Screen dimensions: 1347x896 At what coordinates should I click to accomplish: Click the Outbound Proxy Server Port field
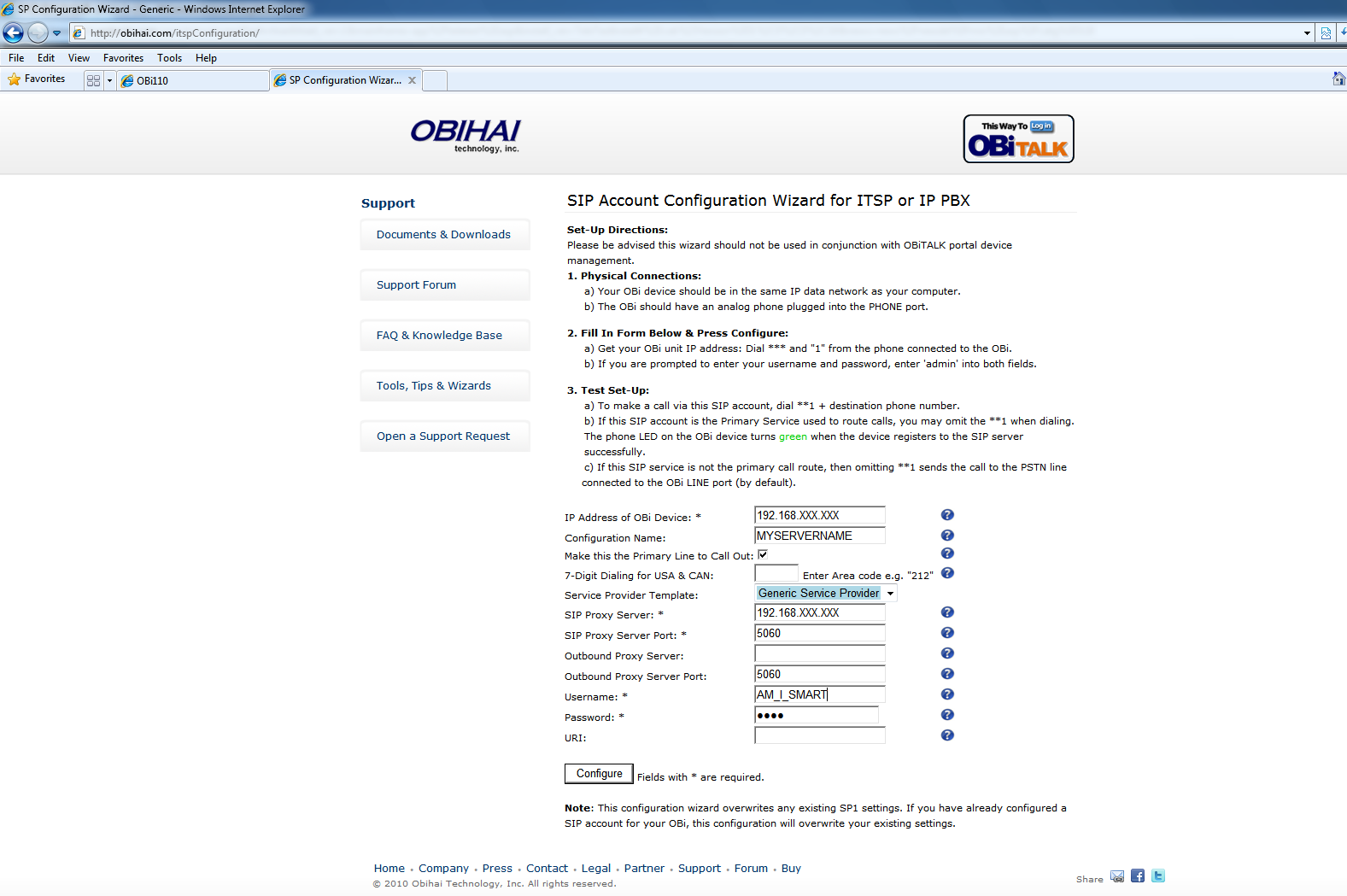pyautogui.click(x=820, y=674)
